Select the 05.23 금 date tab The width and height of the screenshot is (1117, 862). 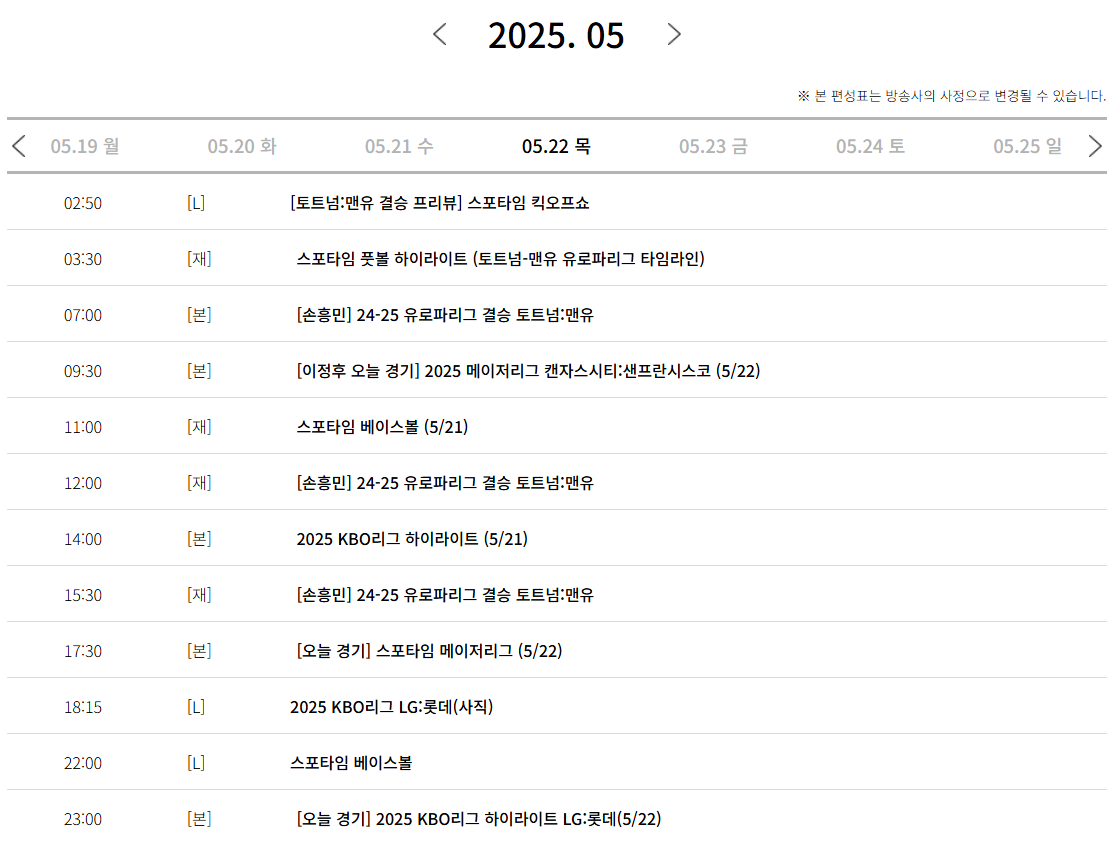click(713, 146)
